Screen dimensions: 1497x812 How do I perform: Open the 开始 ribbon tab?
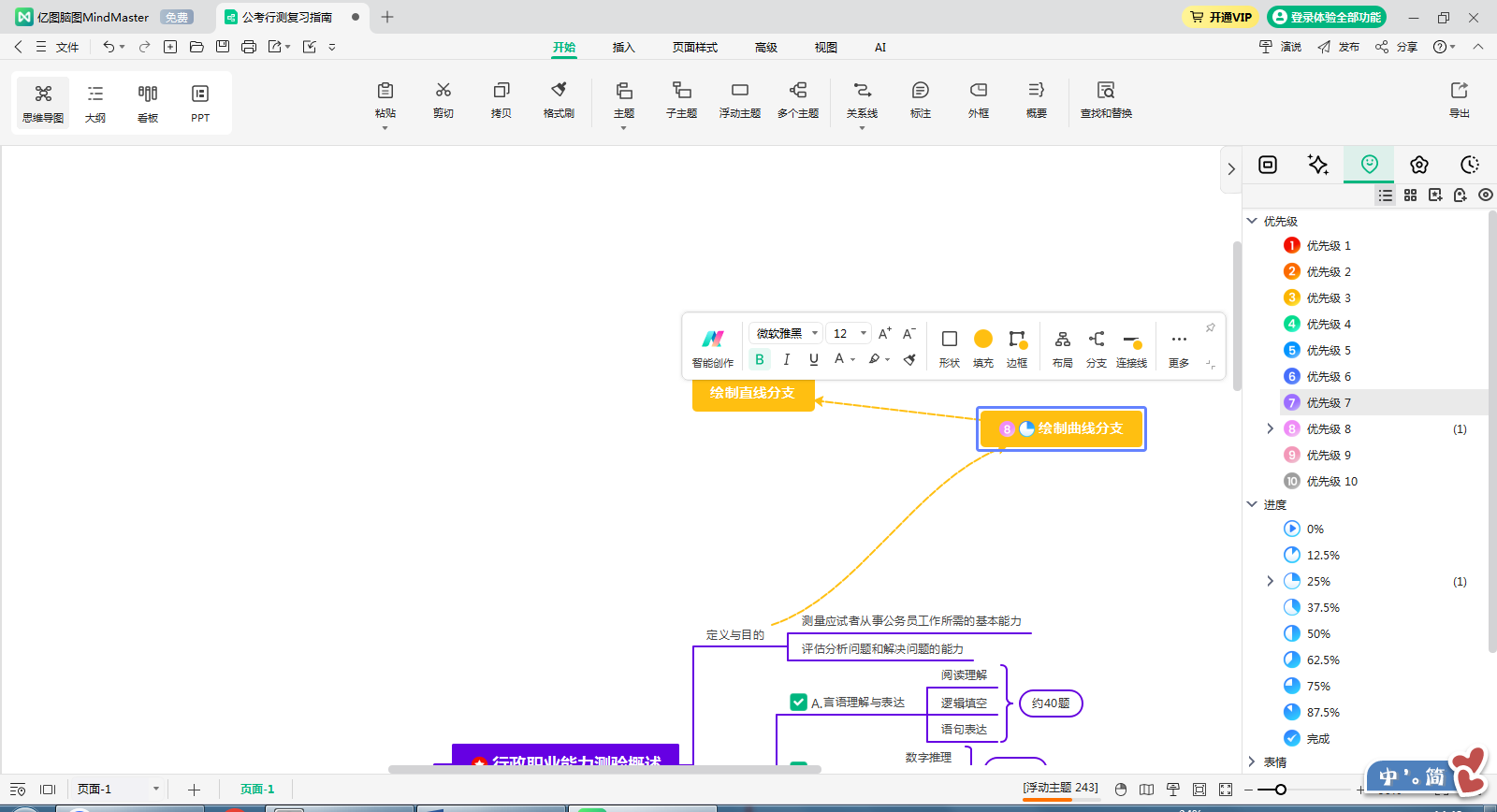[564, 47]
